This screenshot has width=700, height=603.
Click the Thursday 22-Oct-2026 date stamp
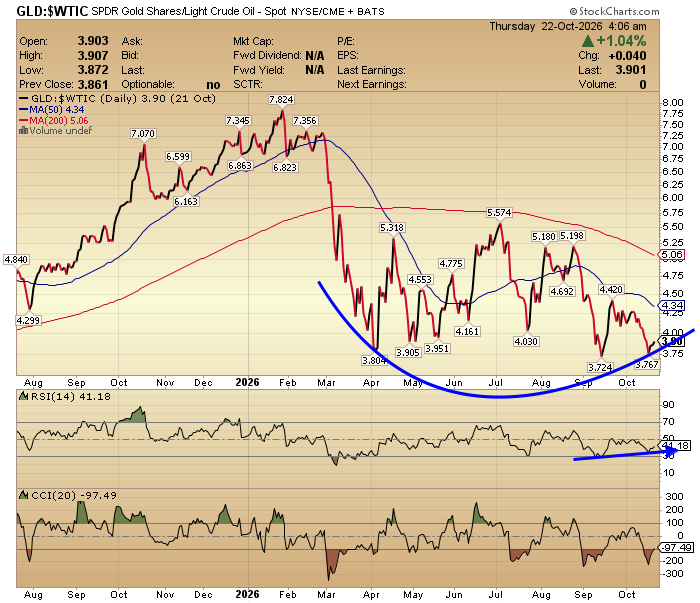click(x=568, y=26)
